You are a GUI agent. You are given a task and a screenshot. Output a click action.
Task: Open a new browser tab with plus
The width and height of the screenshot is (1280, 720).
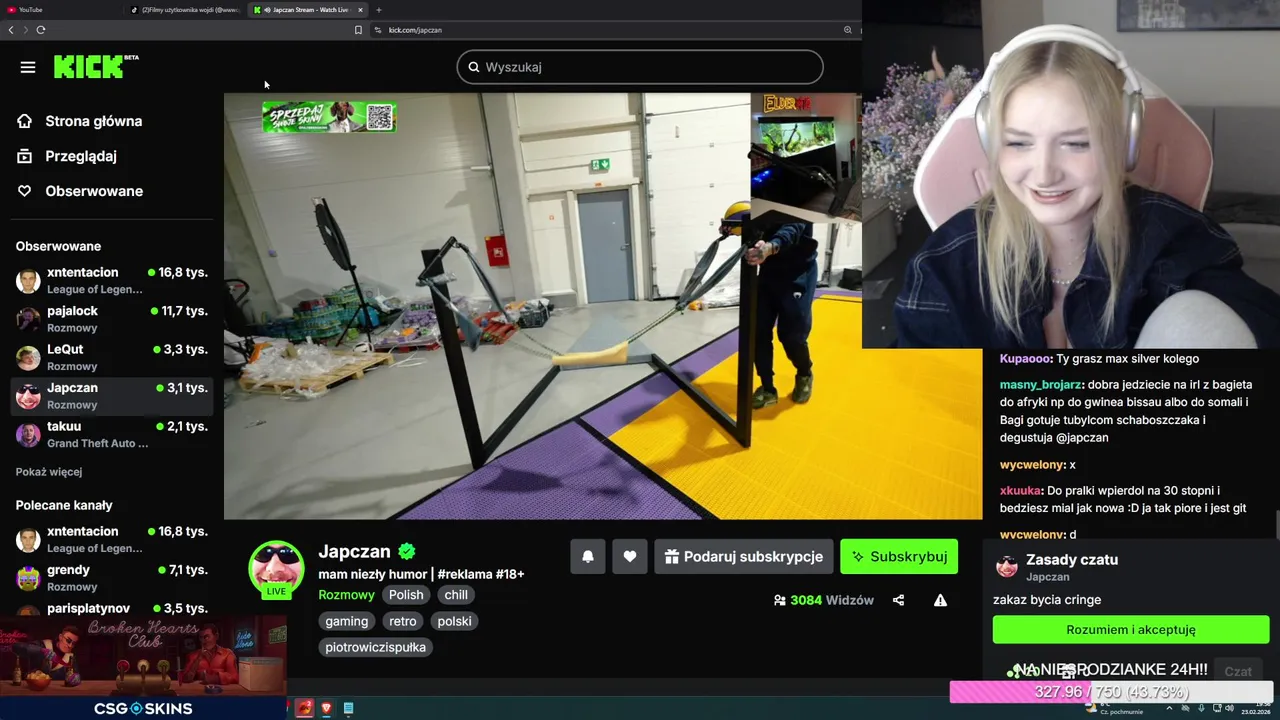[378, 10]
